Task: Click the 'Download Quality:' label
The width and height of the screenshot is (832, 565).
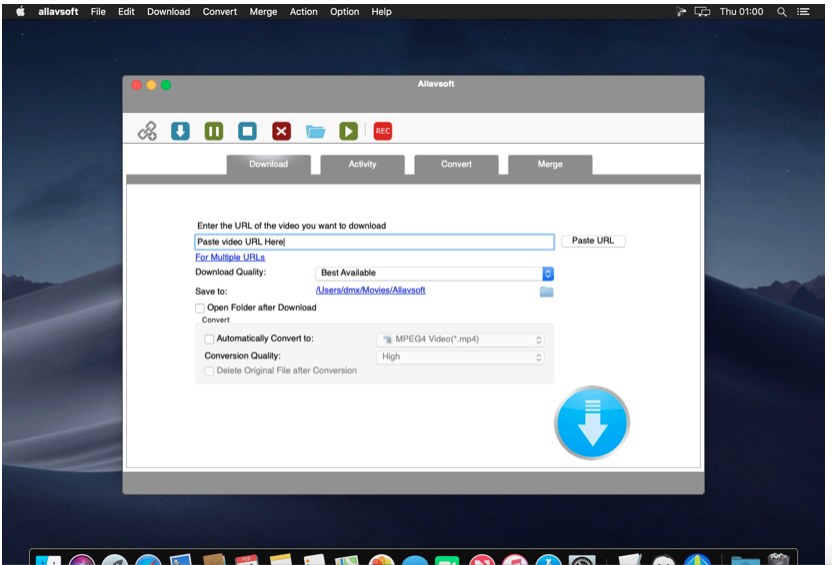Action: [231, 272]
